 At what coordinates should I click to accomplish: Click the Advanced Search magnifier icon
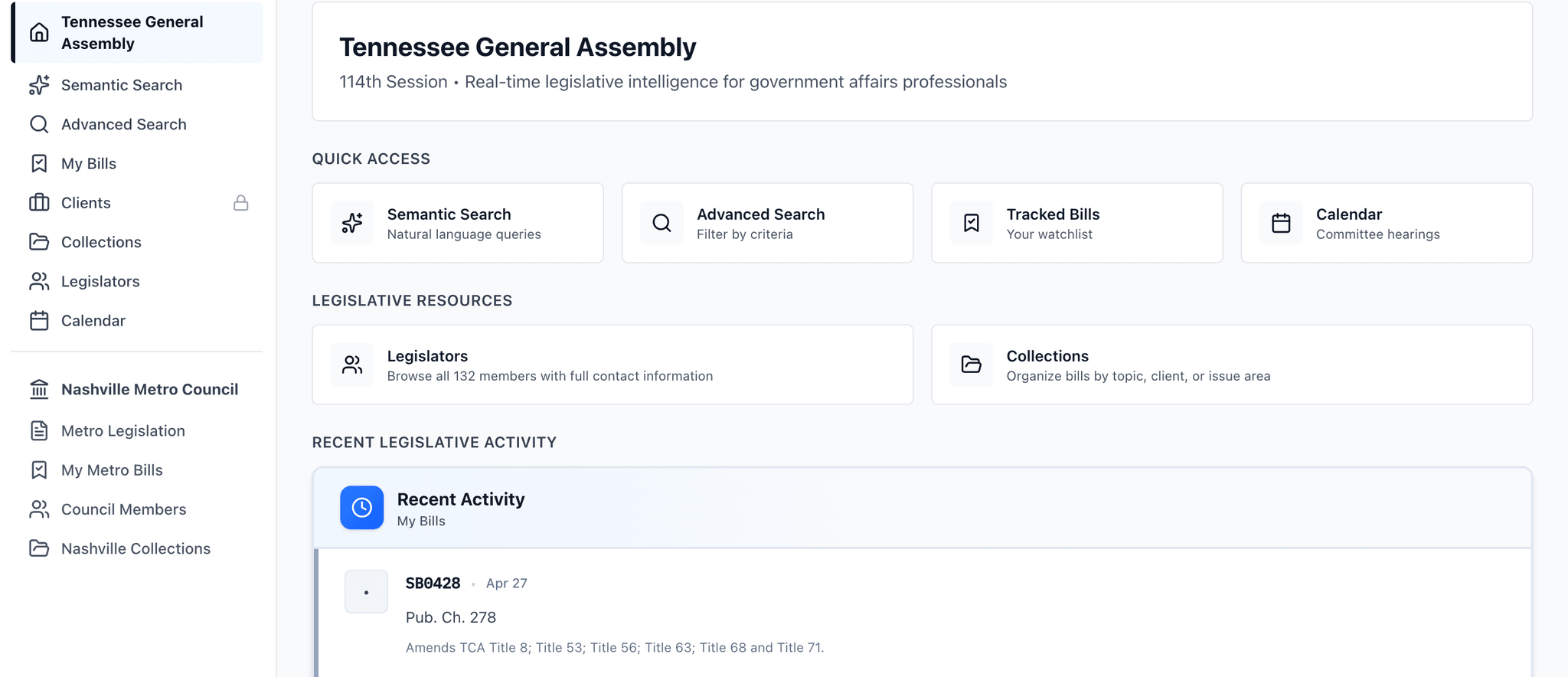(39, 124)
